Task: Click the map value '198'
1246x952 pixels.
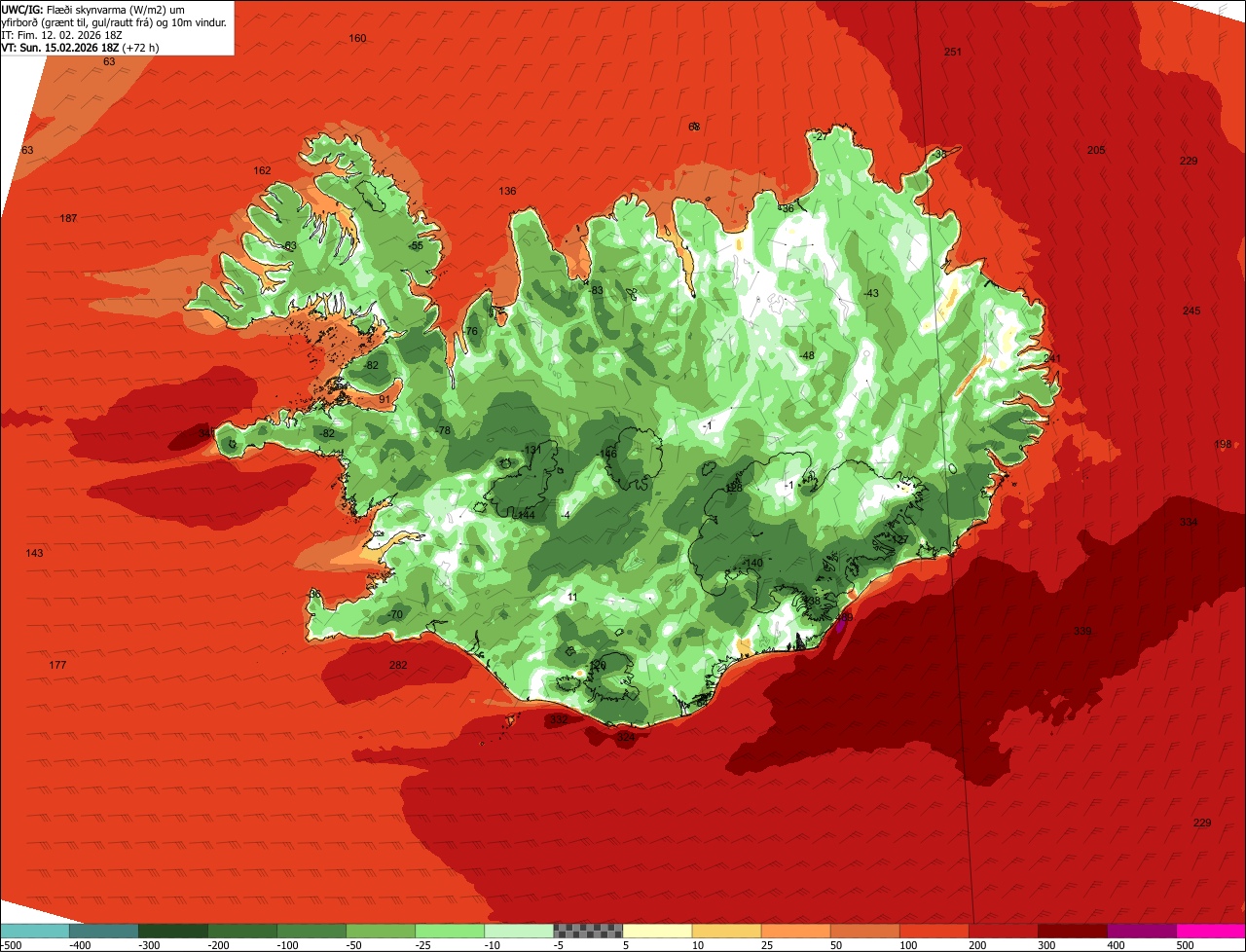Action: coord(1223,444)
